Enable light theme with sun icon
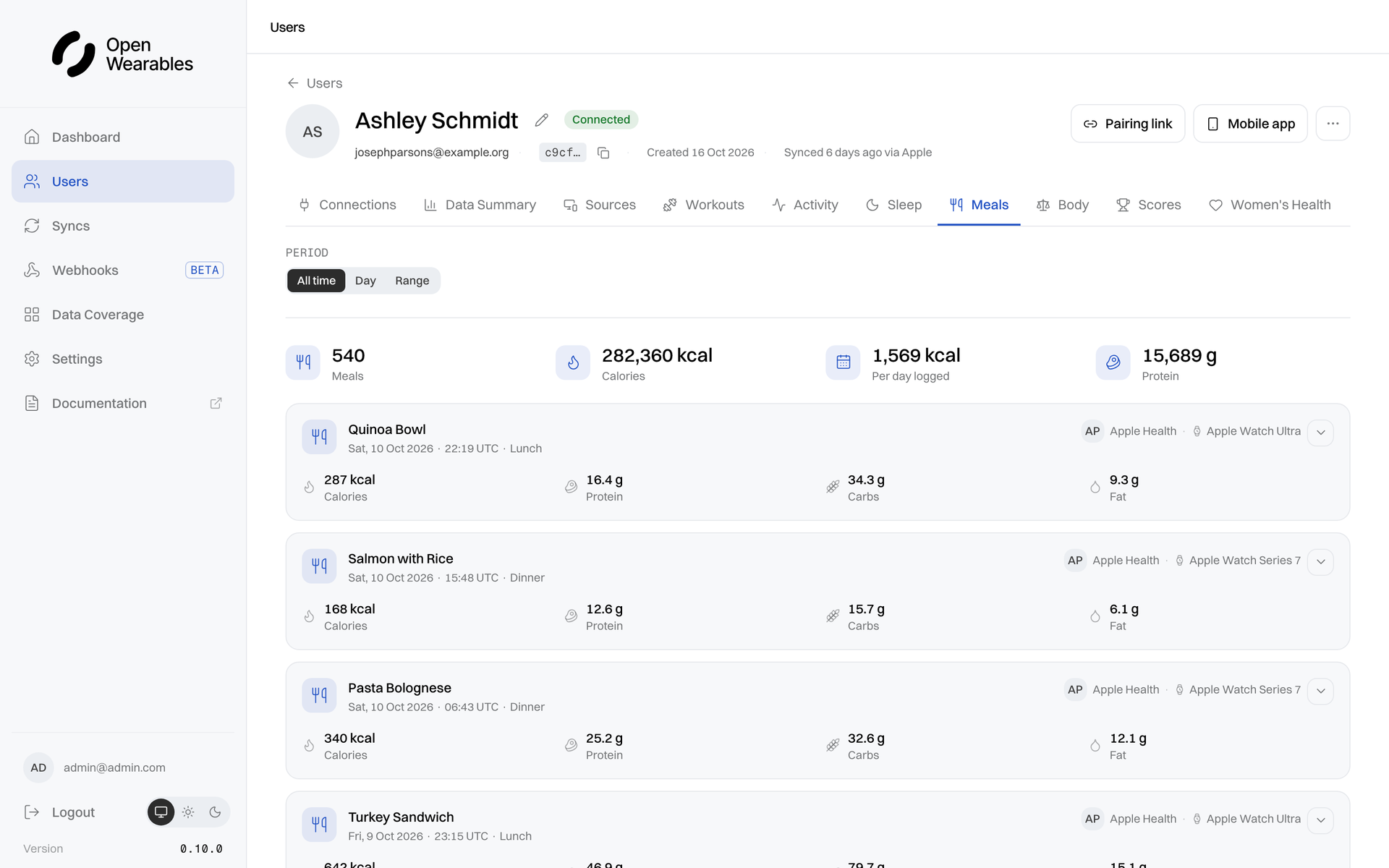Screen dimensions: 1389x868 click(x=188, y=812)
